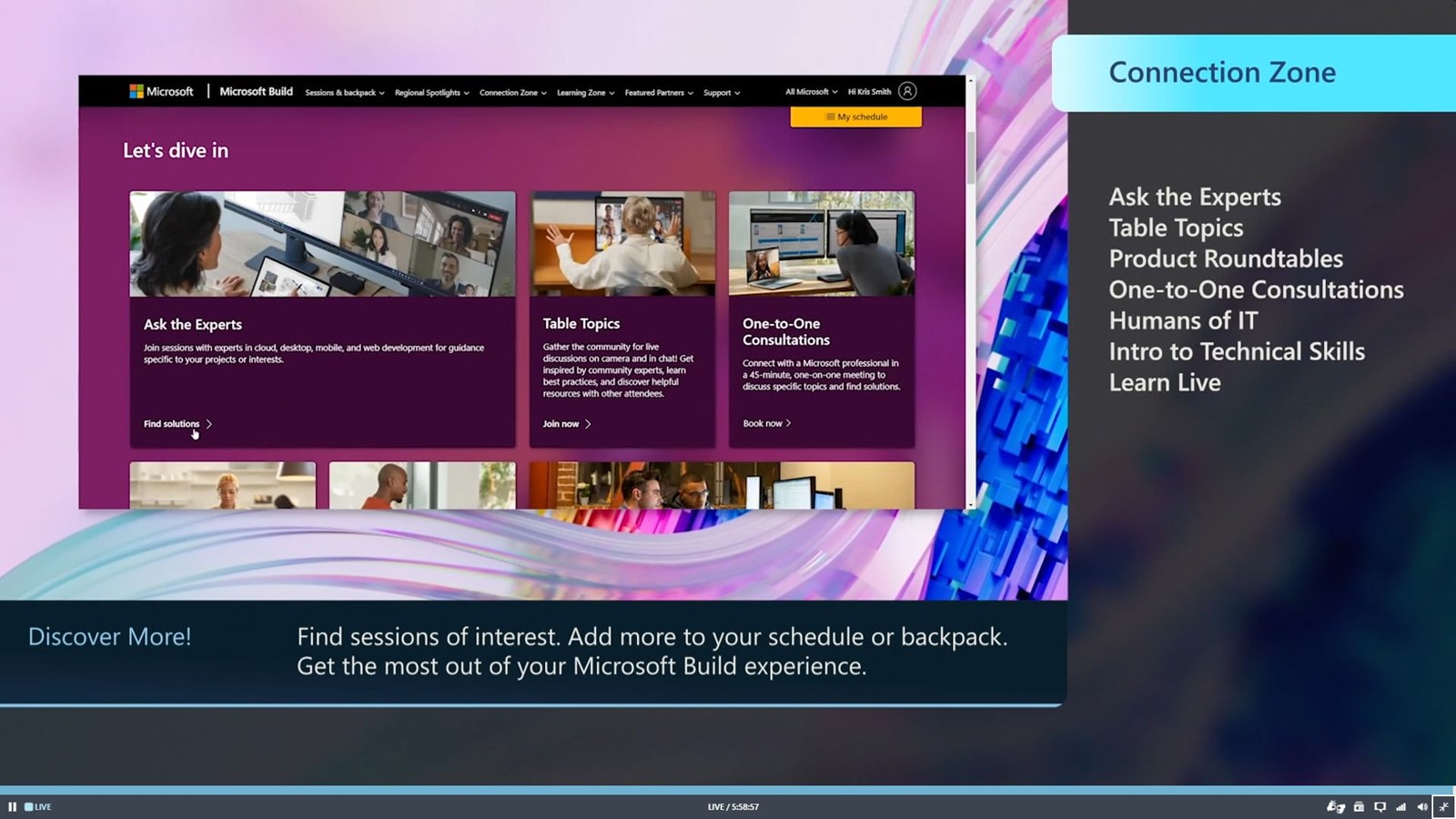Expand Support menu

(722, 93)
